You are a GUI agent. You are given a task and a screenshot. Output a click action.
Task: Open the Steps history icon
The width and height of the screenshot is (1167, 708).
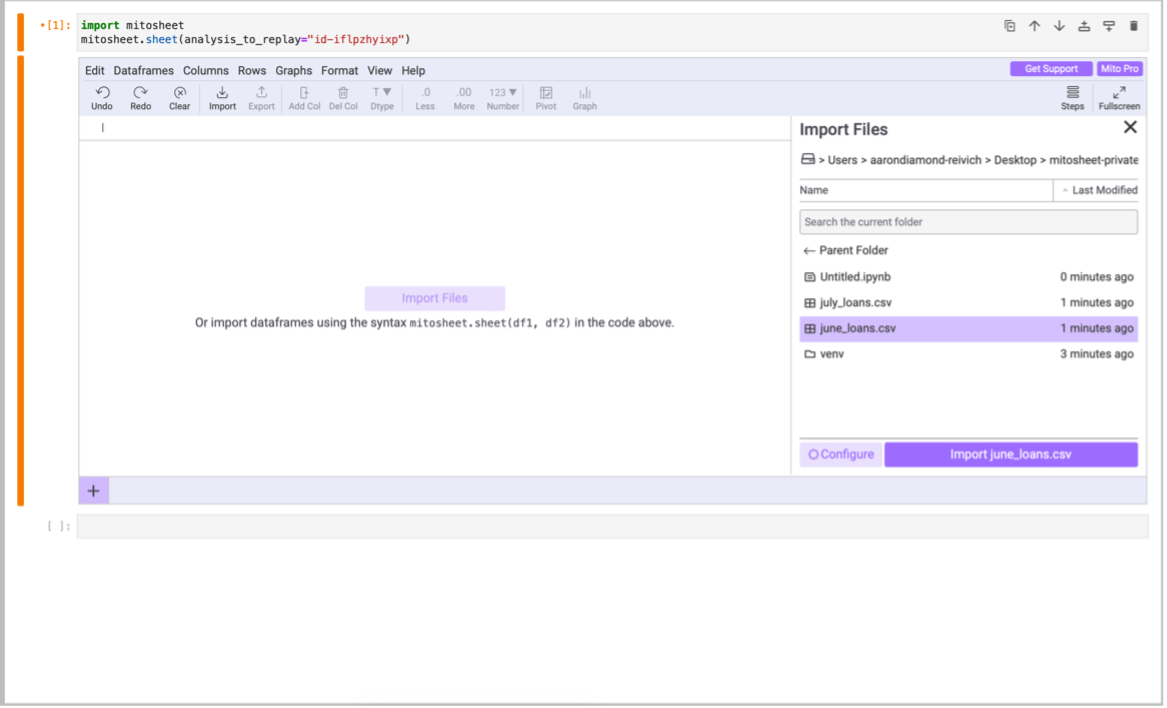coord(1072,93)
